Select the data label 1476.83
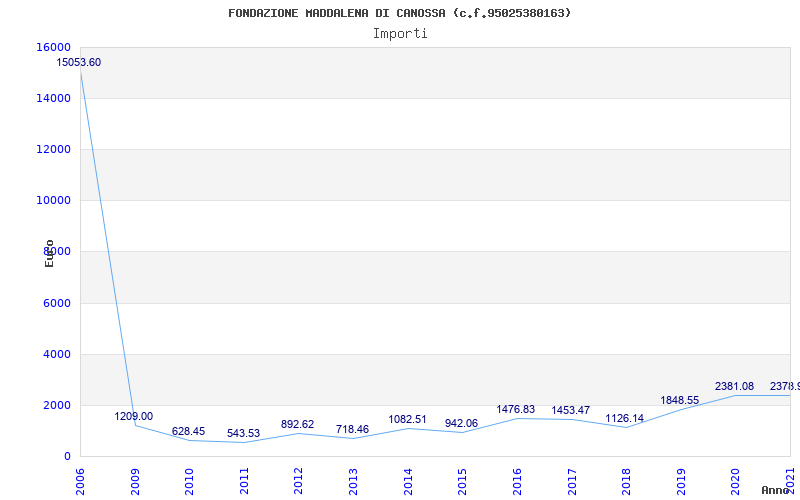 pos(516,409)
